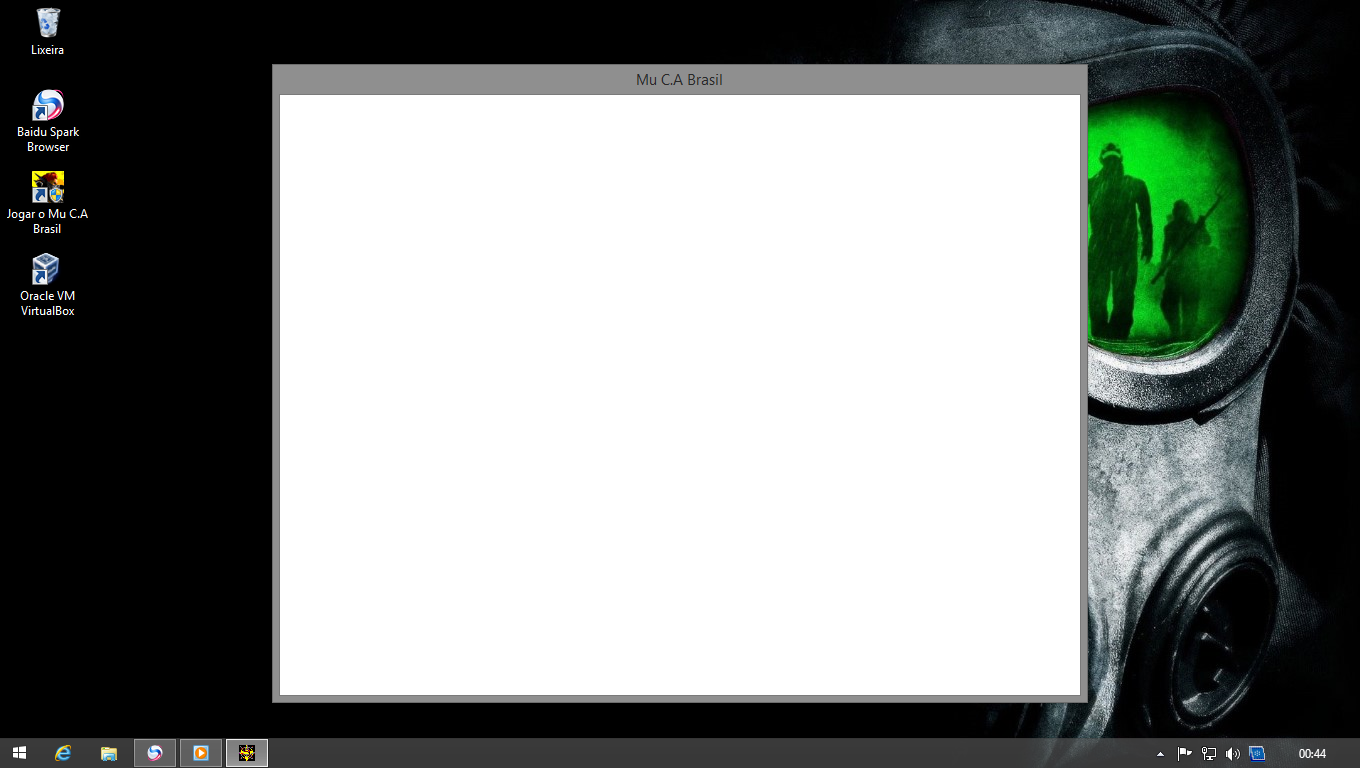Open the Action Center flag icon
This screenshot has height=768, width=1360.
(x=1184, y=754)
